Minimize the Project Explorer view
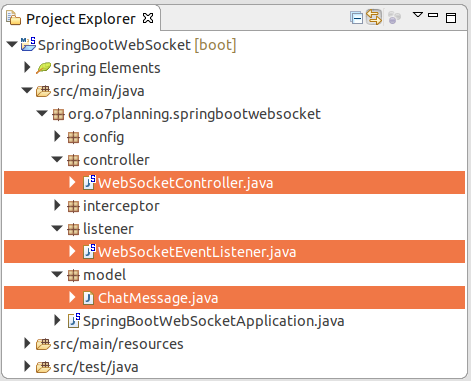The height and width of the screenshot is (381, 471). point(433,15)
